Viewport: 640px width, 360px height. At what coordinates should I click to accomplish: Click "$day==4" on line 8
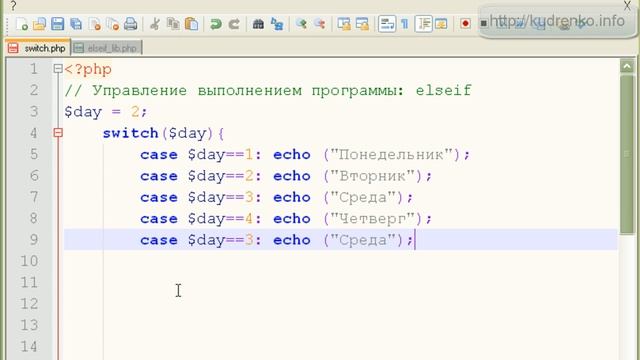221,219
